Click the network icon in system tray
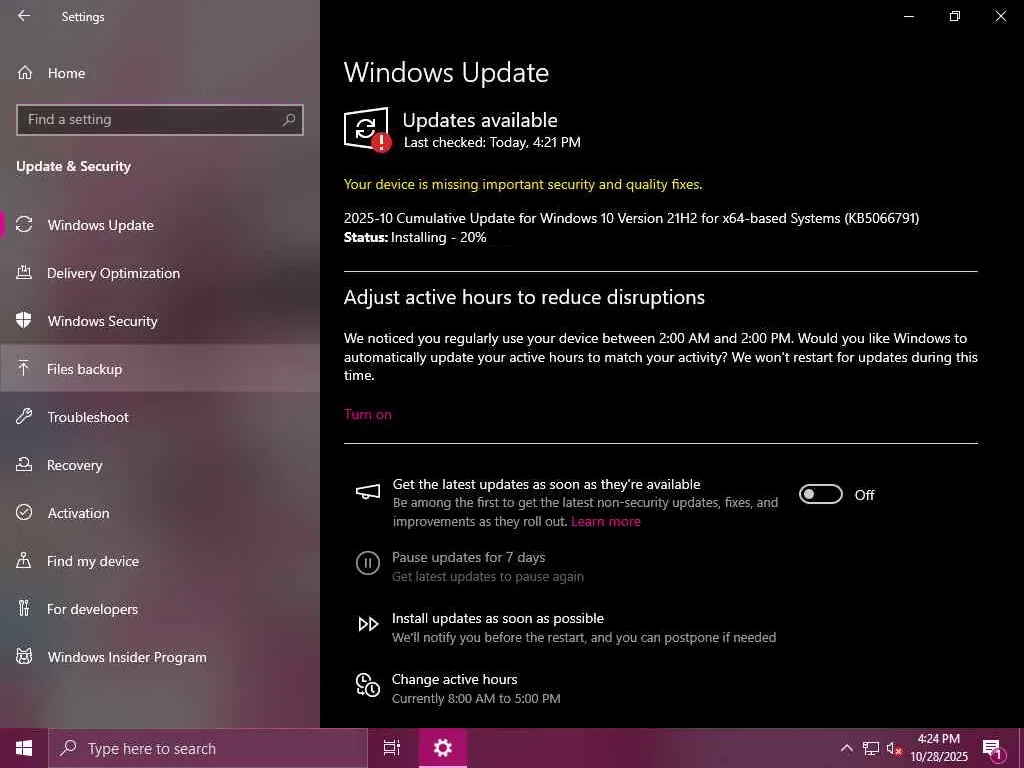This screenshot has height=768, width=1024. point(871,748)
